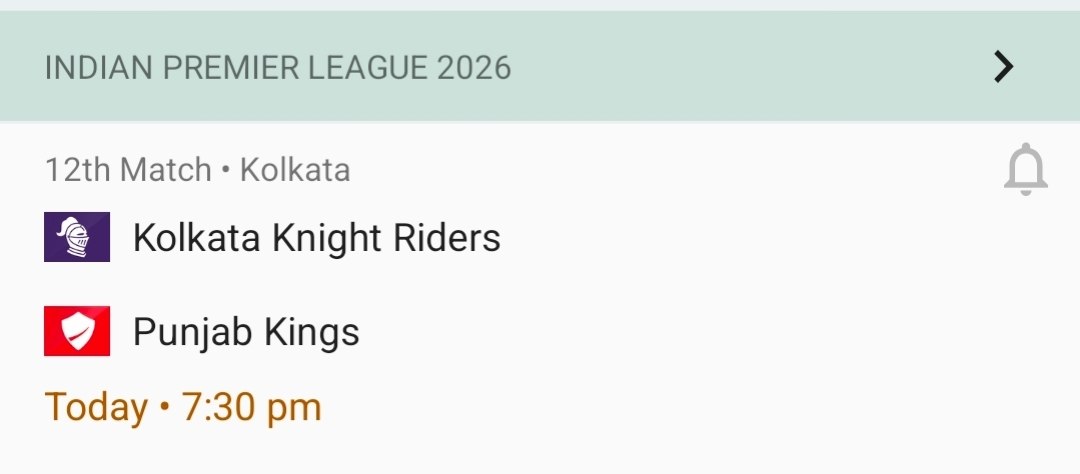
Task: Click the 2026 year in the league header
Action: (475, 68)
